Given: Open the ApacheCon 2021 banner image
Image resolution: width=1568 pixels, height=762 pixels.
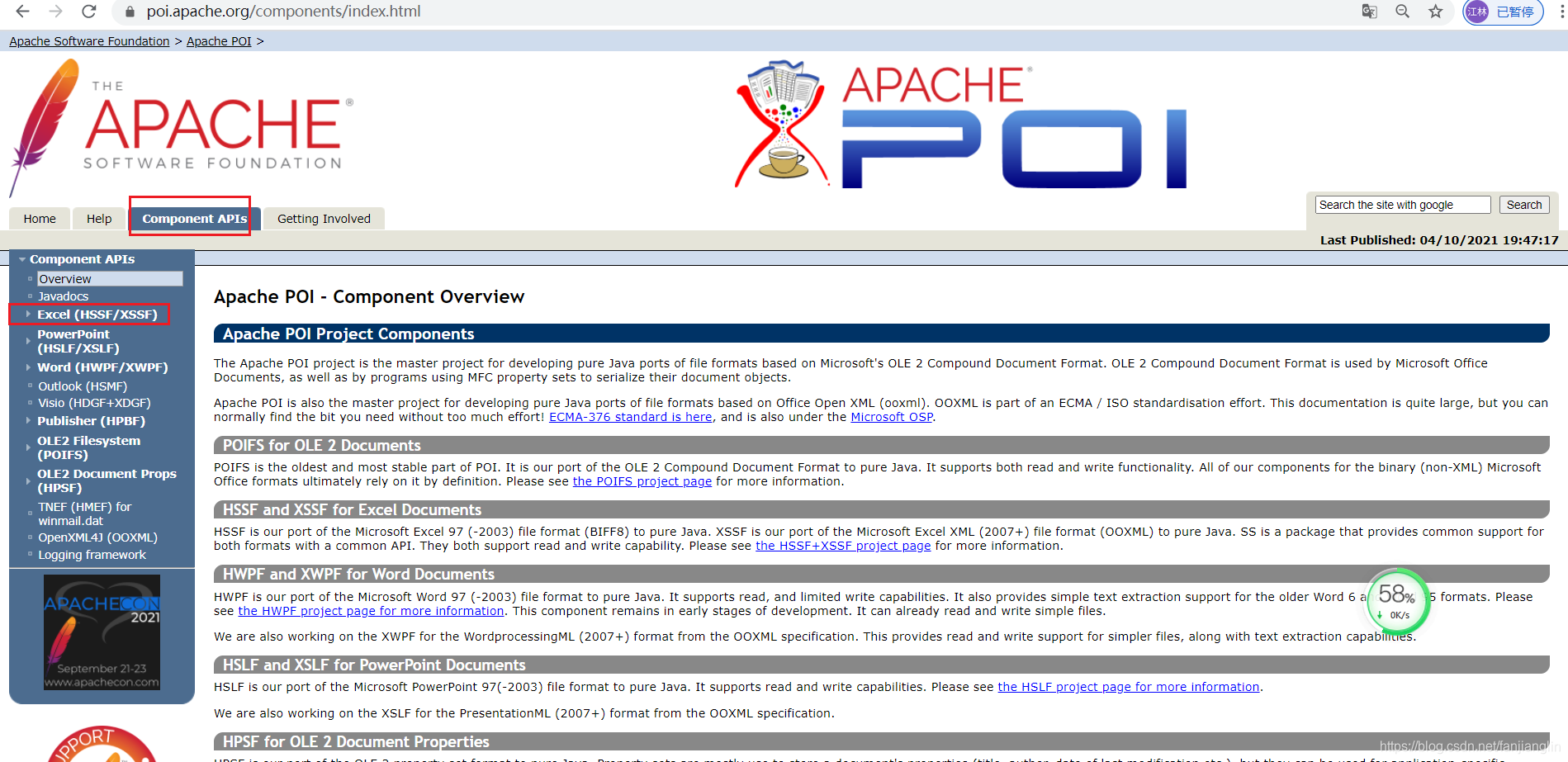Looking at the screenshot, I should pyautogui.click(x=102, y=632).
